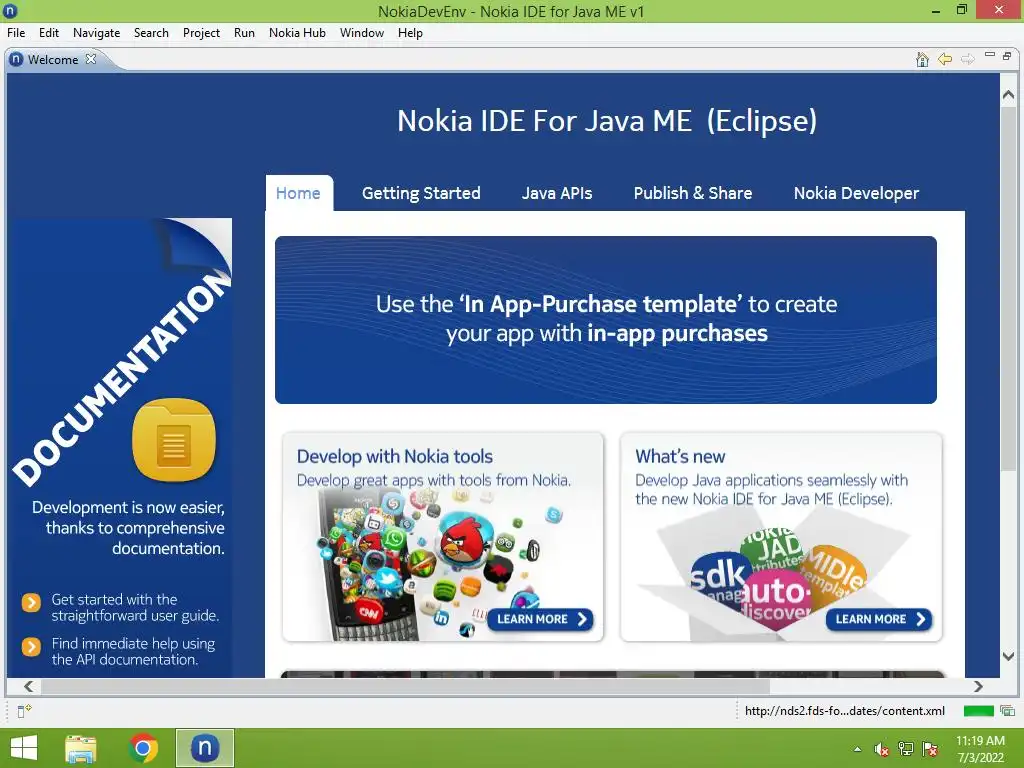Click the Home icon in Welcome toolbar

[922, 59]
